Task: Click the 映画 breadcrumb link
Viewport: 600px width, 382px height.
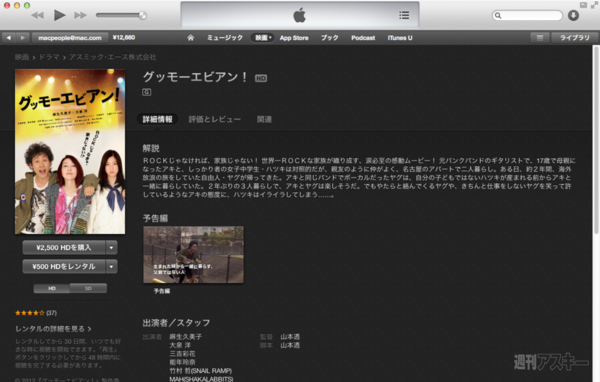Action: (22, 57)
